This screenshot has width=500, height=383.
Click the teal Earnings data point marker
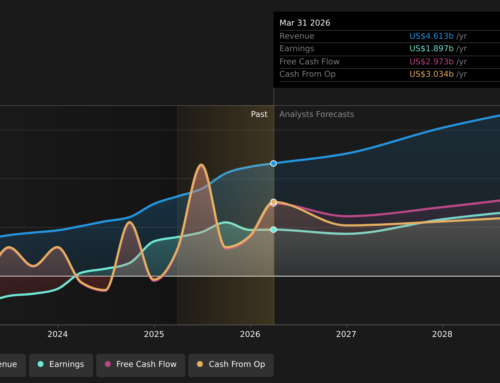(x=273, y=230)
